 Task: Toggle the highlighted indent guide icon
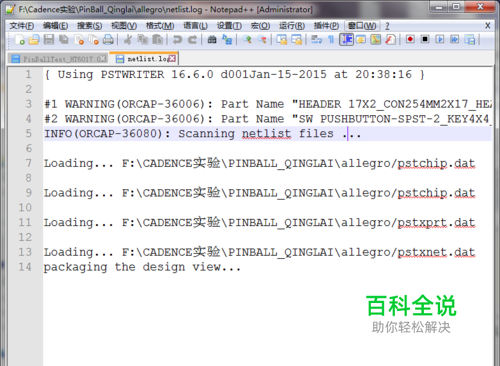click(x=346, y=40)
